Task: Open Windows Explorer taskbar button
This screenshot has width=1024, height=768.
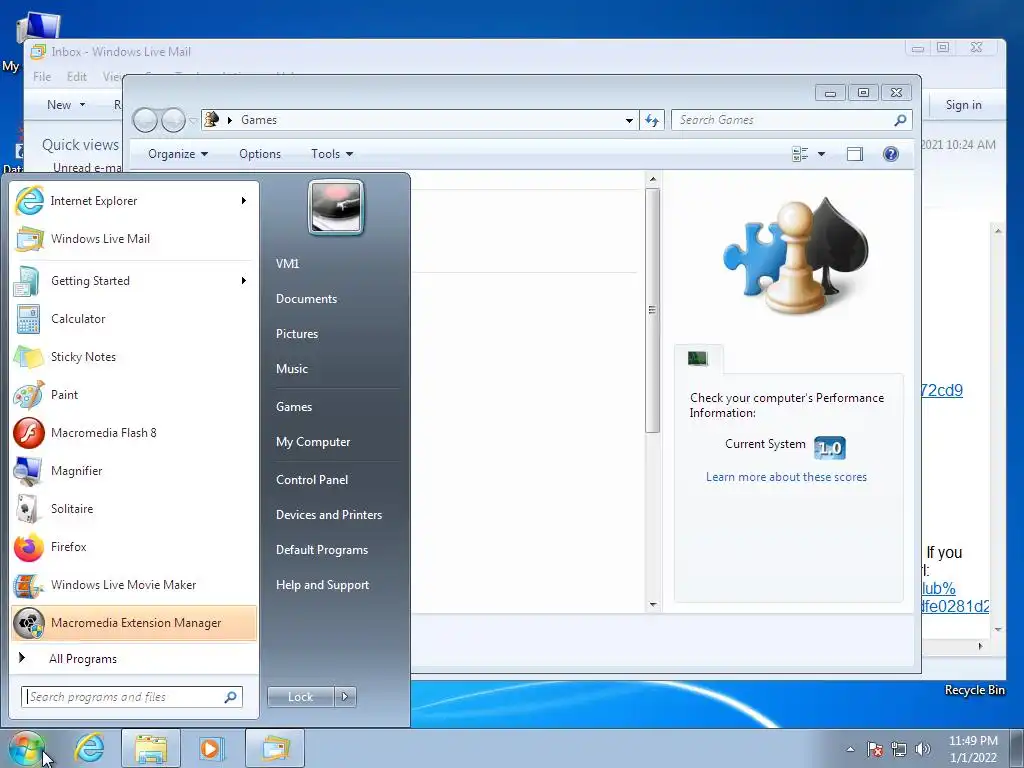Action: click(151, 748)
